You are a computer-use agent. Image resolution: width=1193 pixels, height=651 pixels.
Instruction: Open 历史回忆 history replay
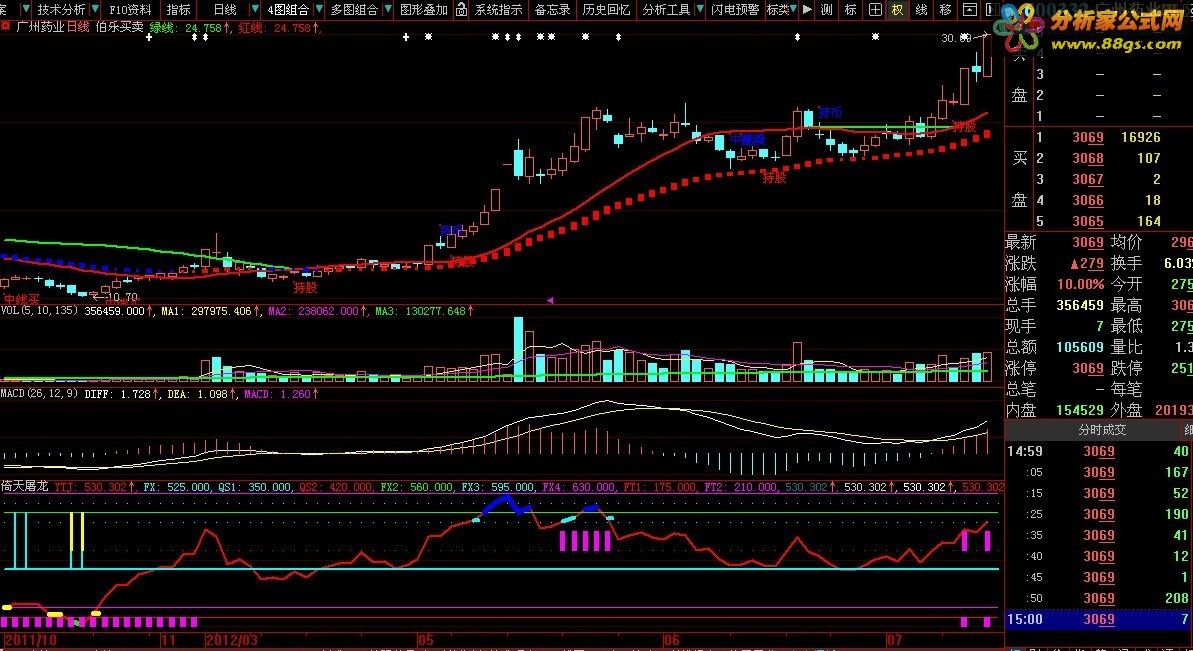coord(606,10)
